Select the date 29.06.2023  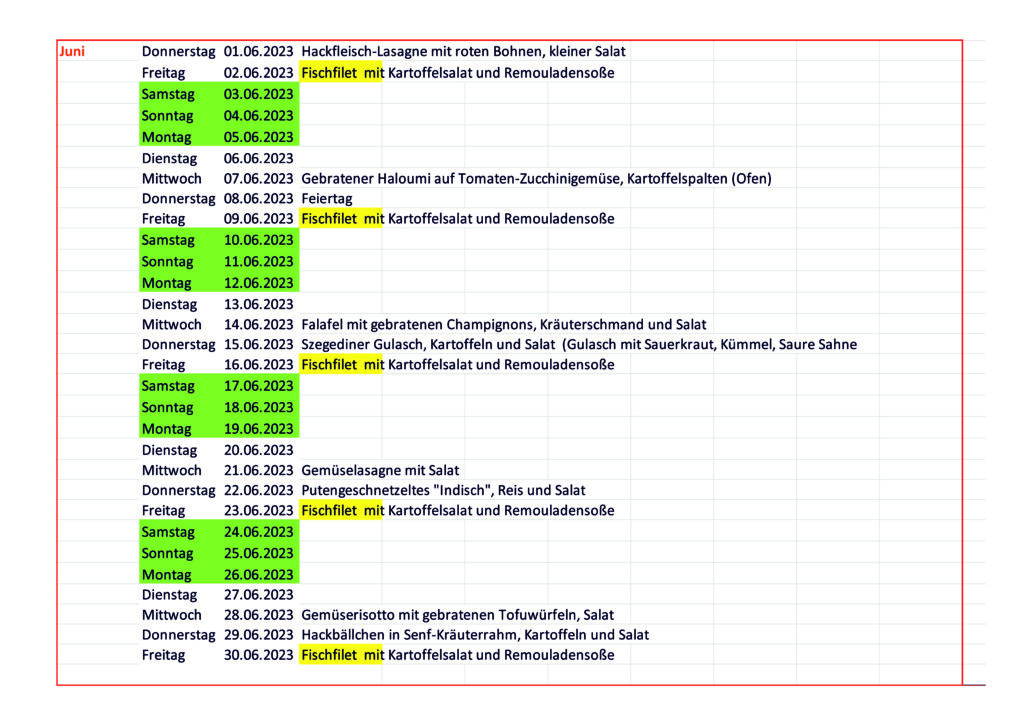pyautogui.click(x=258, y=635)
